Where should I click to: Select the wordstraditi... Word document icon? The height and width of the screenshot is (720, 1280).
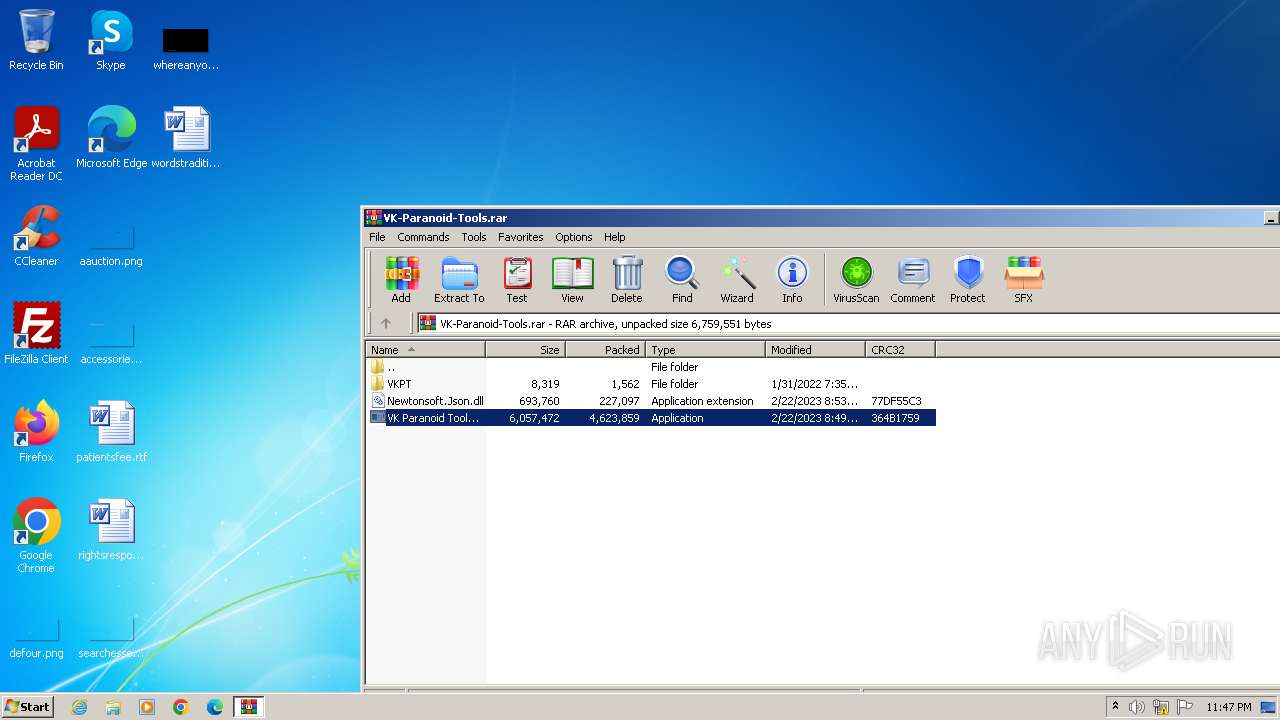click(186, 138)
